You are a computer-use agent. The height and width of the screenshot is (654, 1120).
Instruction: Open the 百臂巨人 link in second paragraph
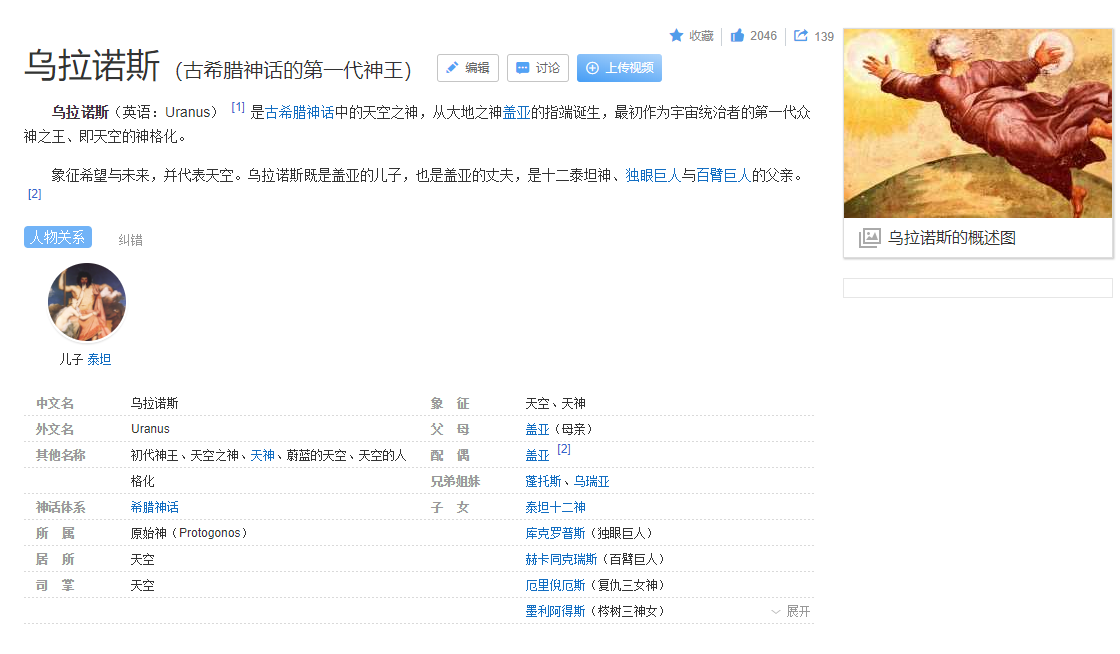pos(723,175)
